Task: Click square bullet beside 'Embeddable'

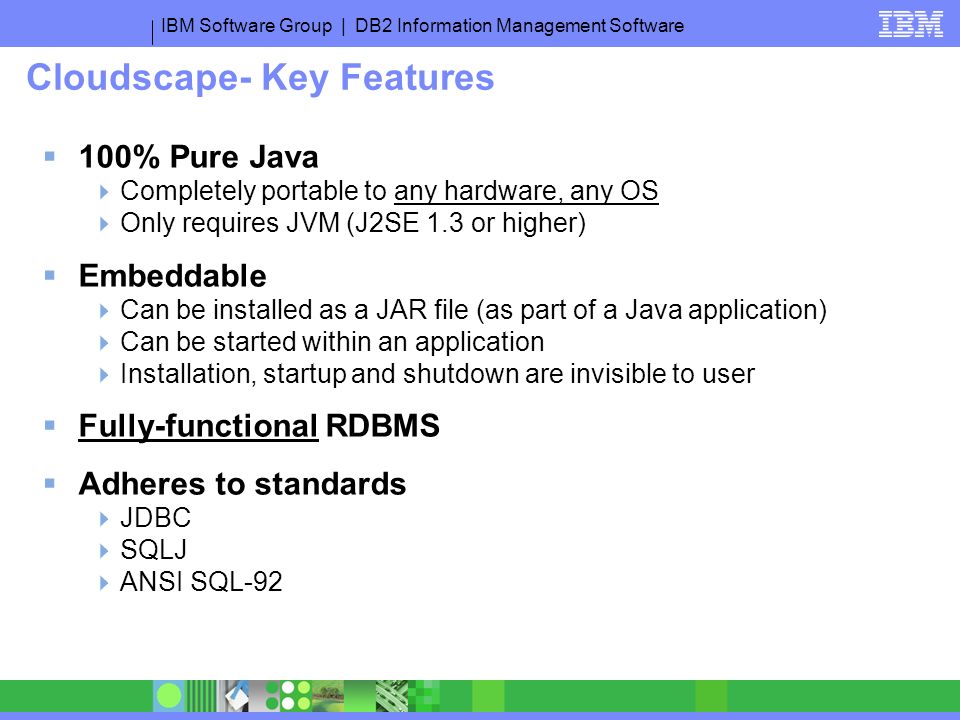Action: (50, 276)
